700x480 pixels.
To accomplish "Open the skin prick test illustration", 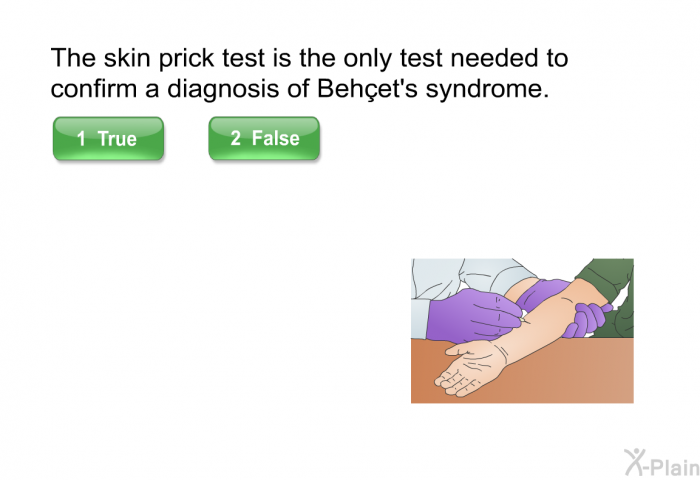I will tap(522, 331).
